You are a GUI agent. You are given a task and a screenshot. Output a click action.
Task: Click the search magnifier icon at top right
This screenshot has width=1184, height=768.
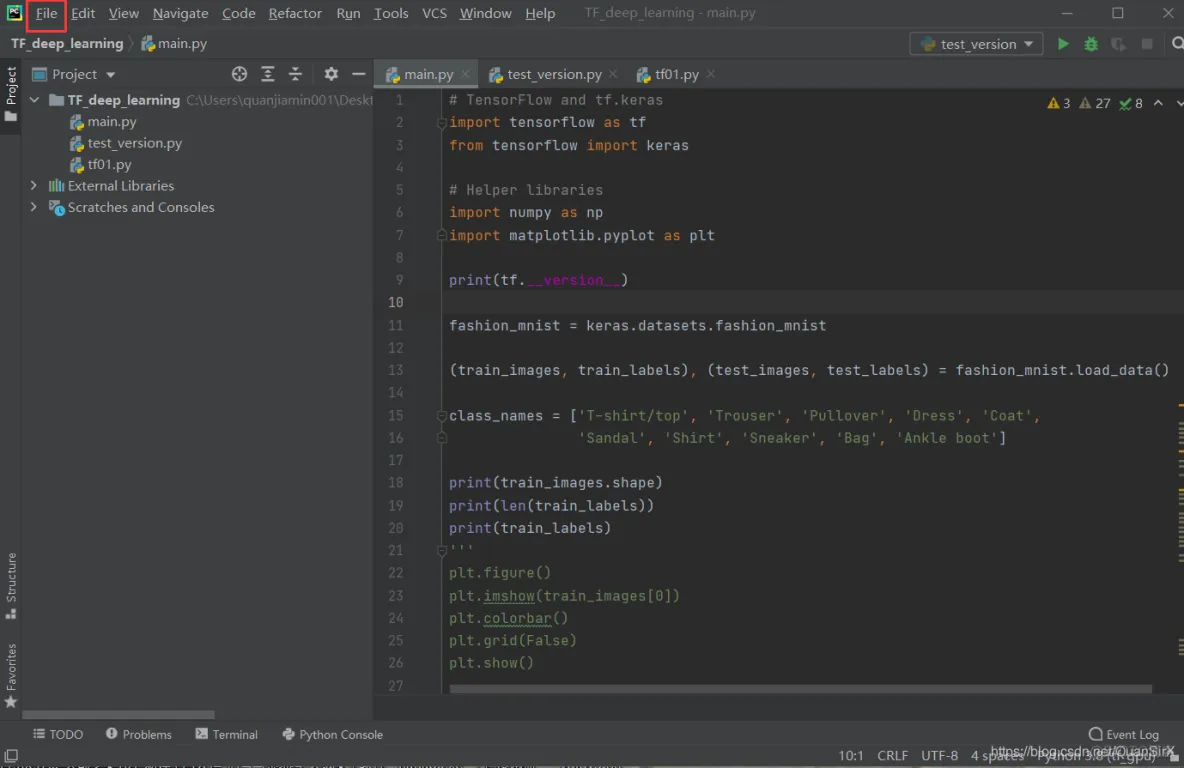tap(1176, 44)
